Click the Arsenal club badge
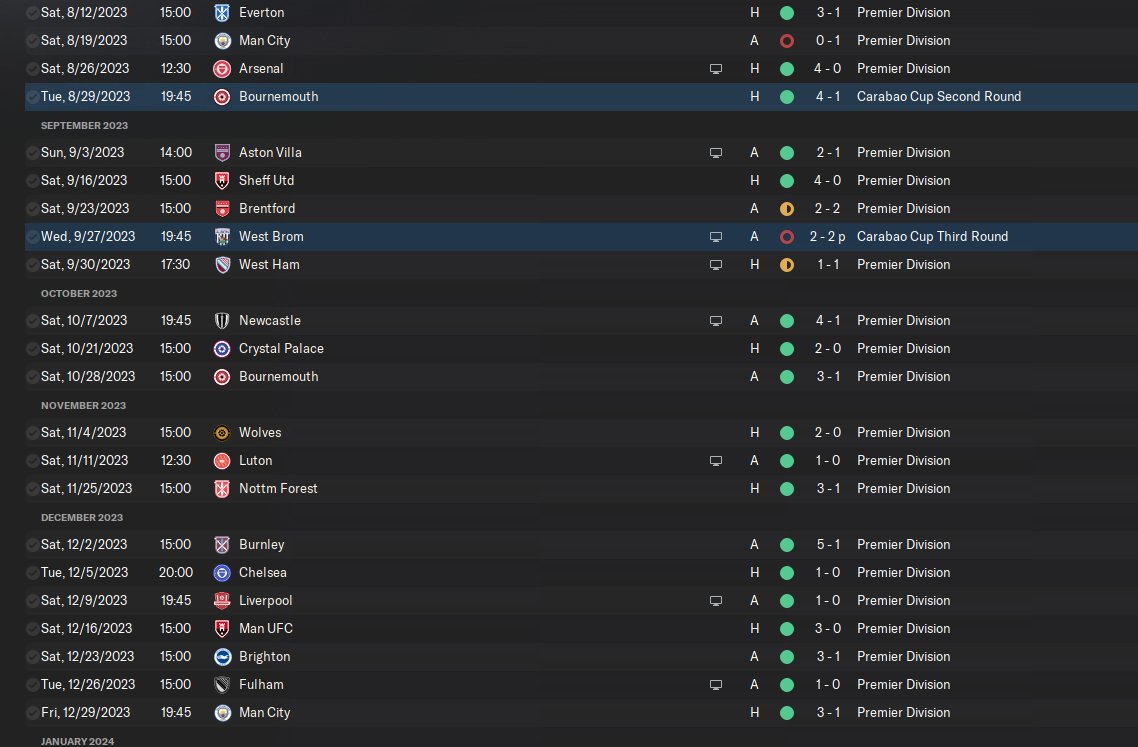Image resolution: width=1138 pixels, height=747 pixels. coord(222,69)
